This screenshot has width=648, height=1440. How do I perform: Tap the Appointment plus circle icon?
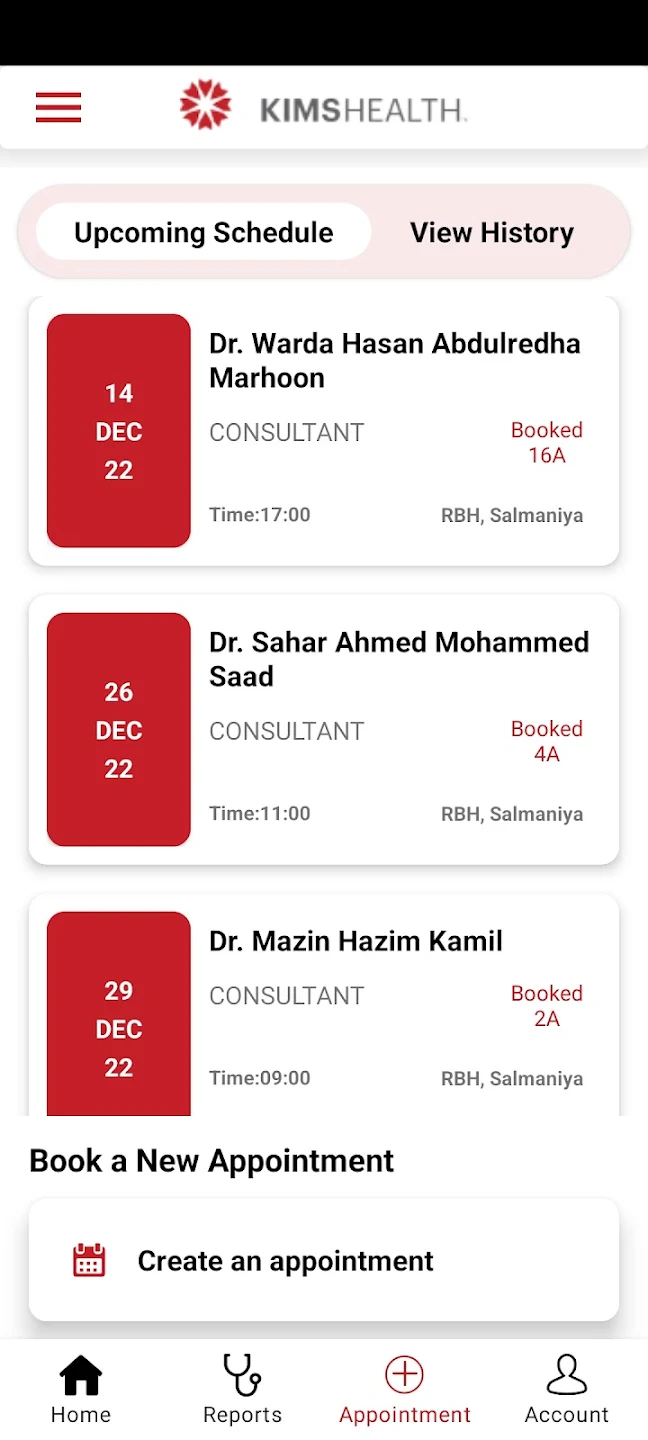(404, 1375)
